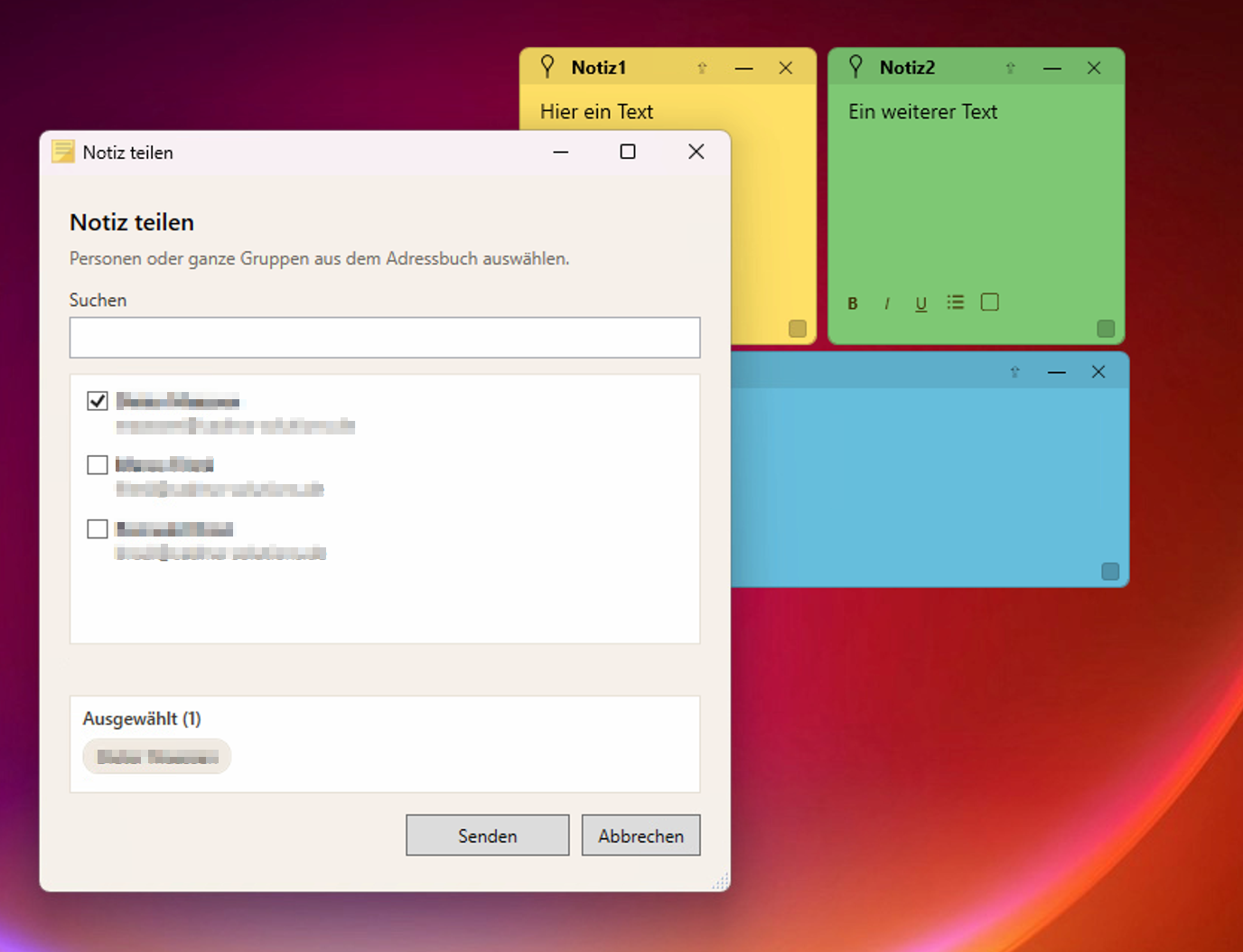The image size is (1243, 952).
Task: Click the share arrow icon on Notiz1
Action: click(x=702, y=68)
